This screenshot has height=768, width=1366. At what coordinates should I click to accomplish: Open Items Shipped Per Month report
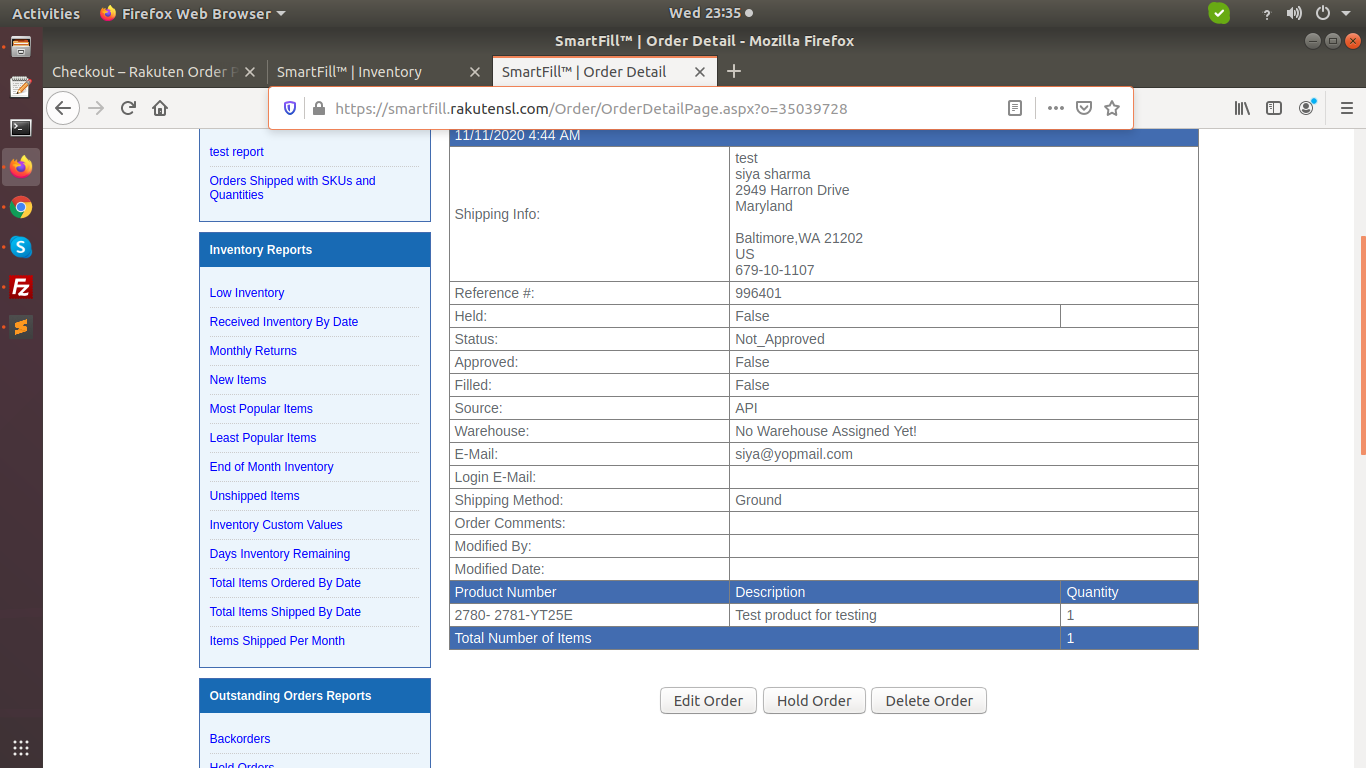coord(277,641)
